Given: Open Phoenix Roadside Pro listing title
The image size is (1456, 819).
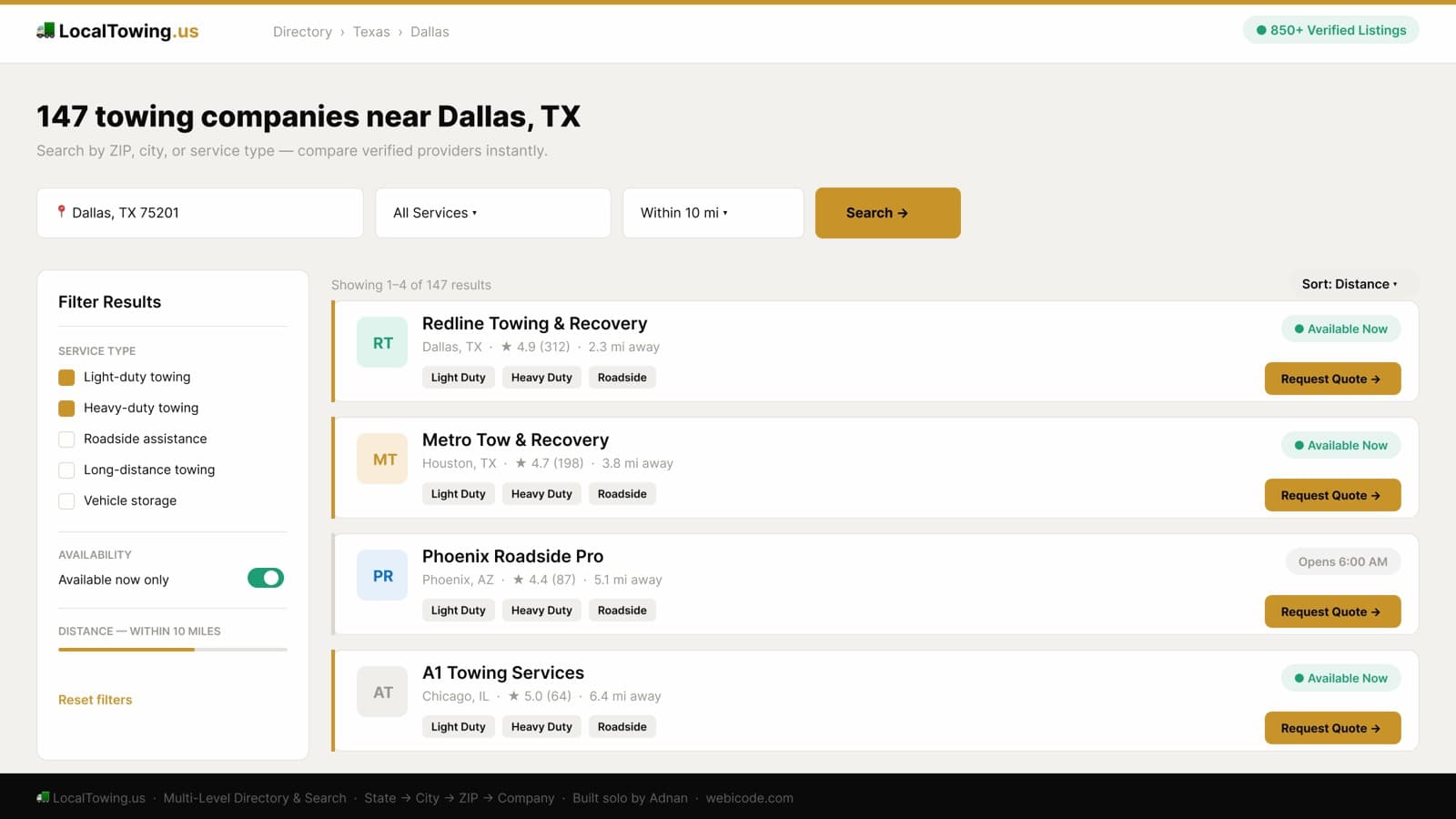Looking at the screenshot, I should pyautogui.click(x=512, y=556).
